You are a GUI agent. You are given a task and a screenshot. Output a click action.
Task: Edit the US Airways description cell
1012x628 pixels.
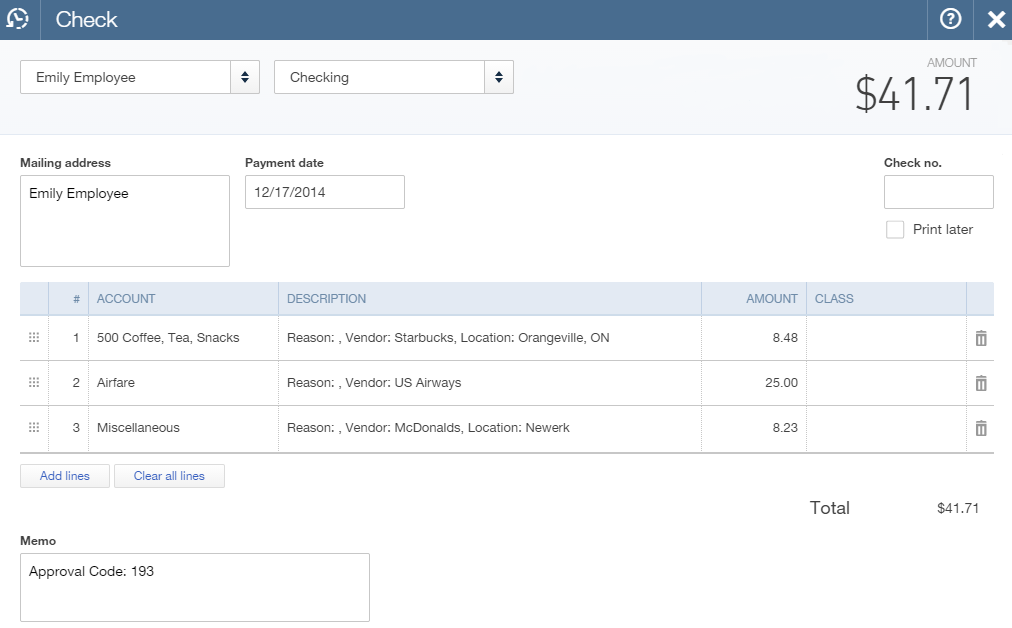click(x=490, y=383)
